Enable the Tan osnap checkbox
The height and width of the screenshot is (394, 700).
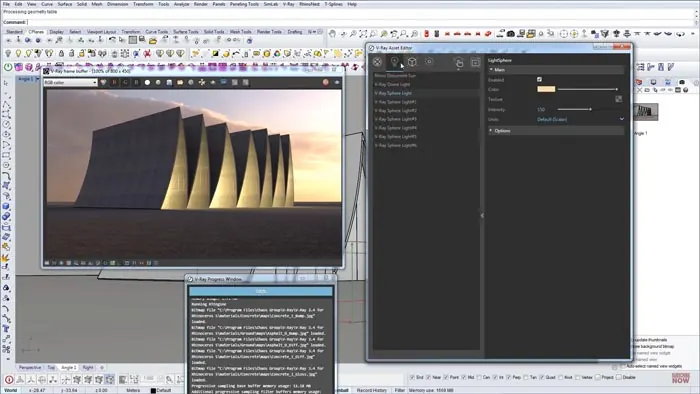[x=525, y=377]
